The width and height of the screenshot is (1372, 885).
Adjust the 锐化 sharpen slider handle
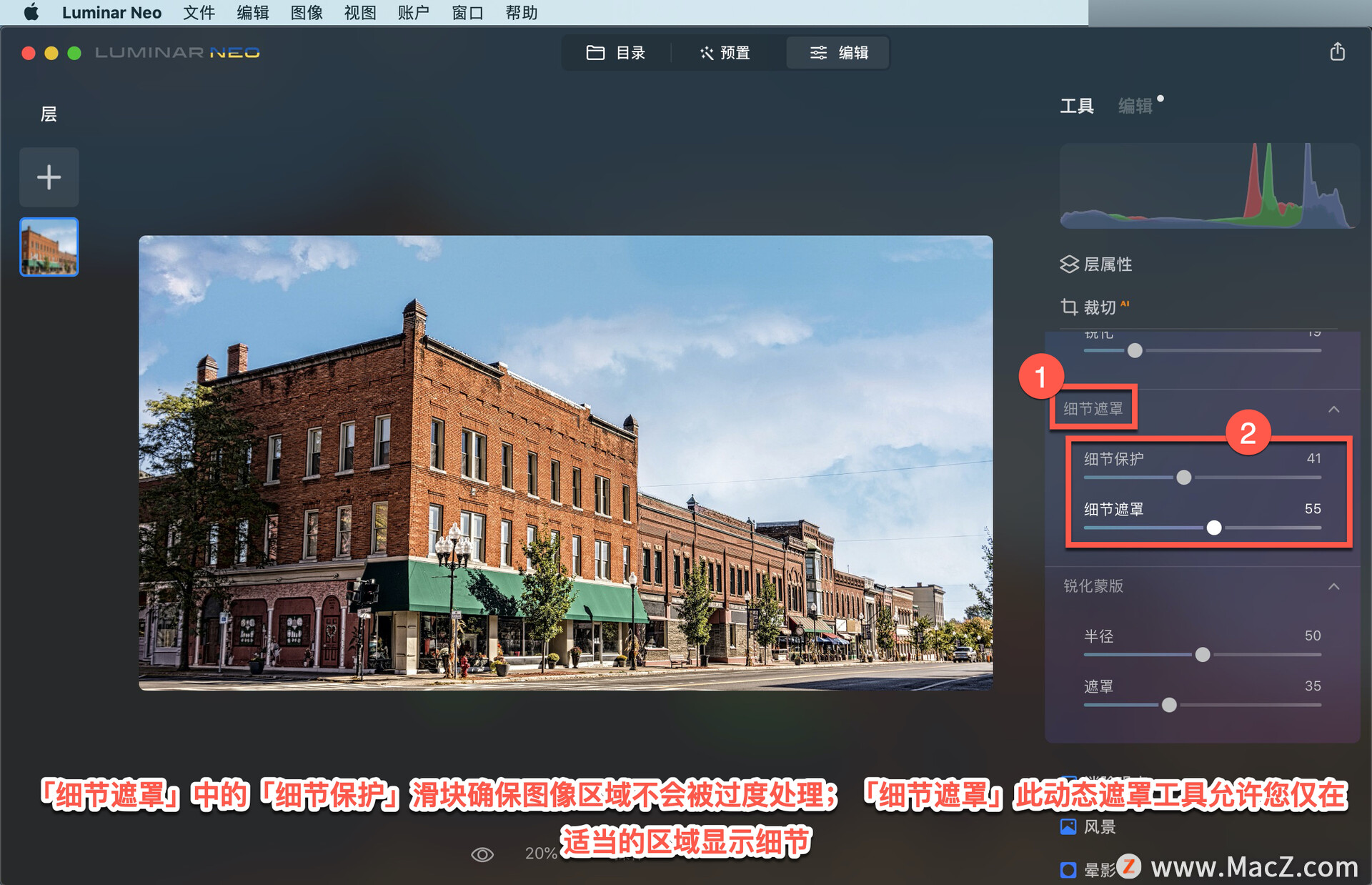tap(1135, 351)
